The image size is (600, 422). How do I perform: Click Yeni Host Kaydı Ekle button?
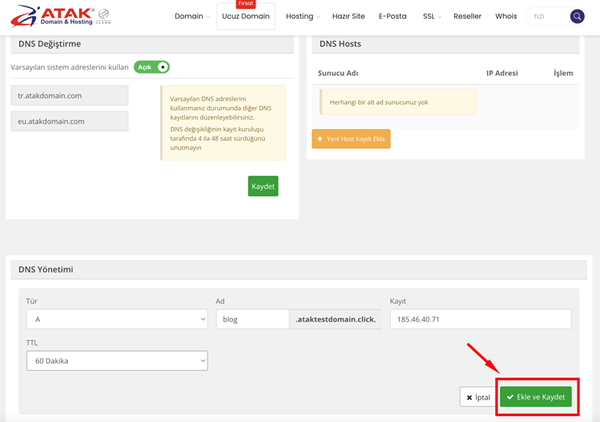click(351, 139)
